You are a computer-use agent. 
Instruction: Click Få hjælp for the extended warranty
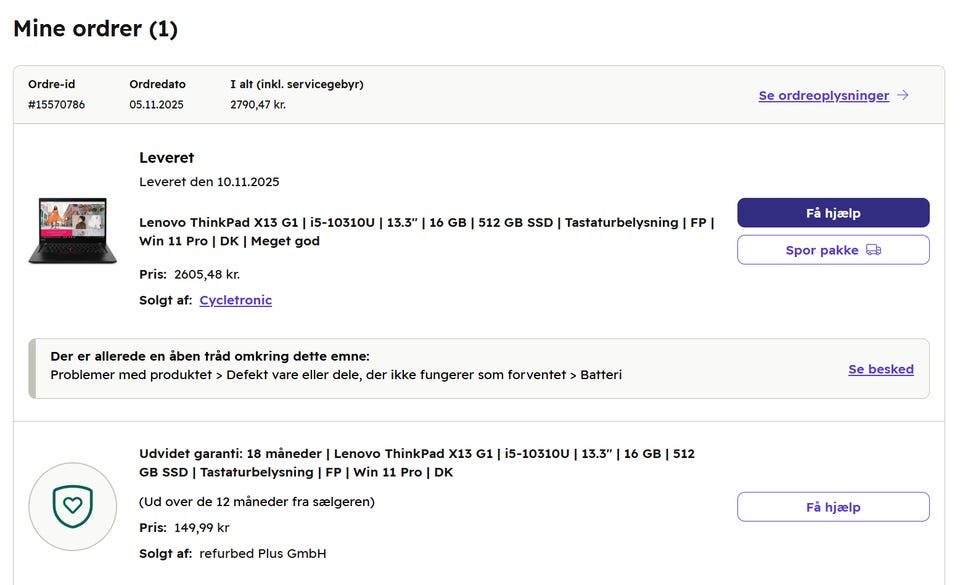(x=833, y=507)
